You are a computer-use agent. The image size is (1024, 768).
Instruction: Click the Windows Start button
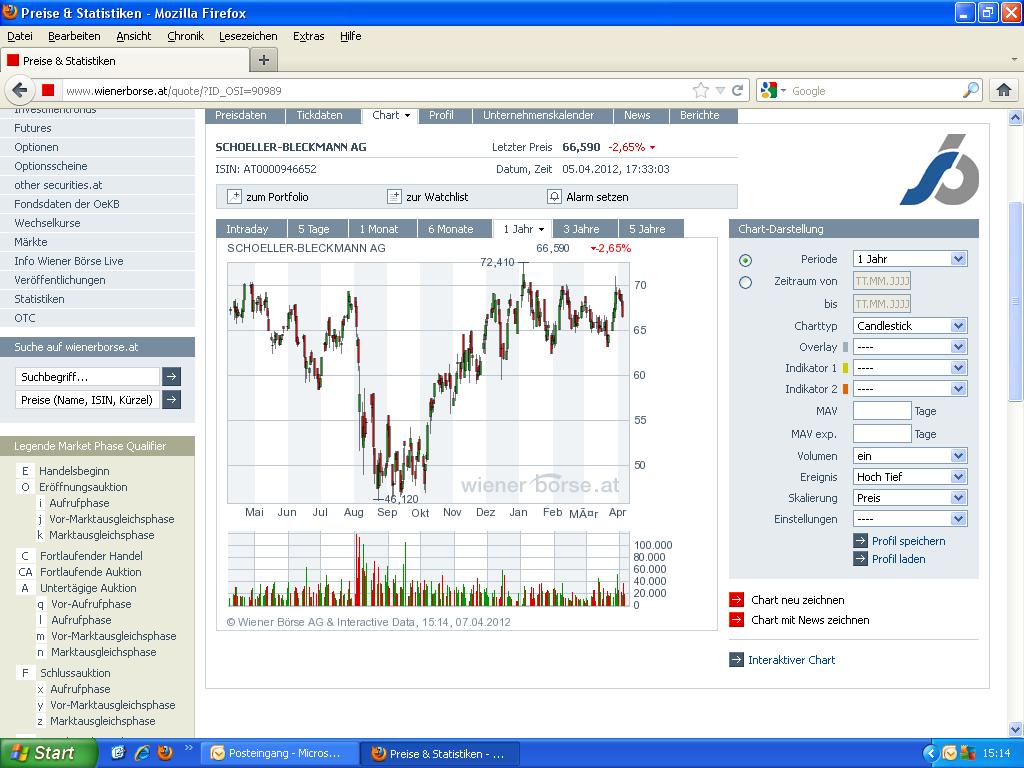coord(47,753)
